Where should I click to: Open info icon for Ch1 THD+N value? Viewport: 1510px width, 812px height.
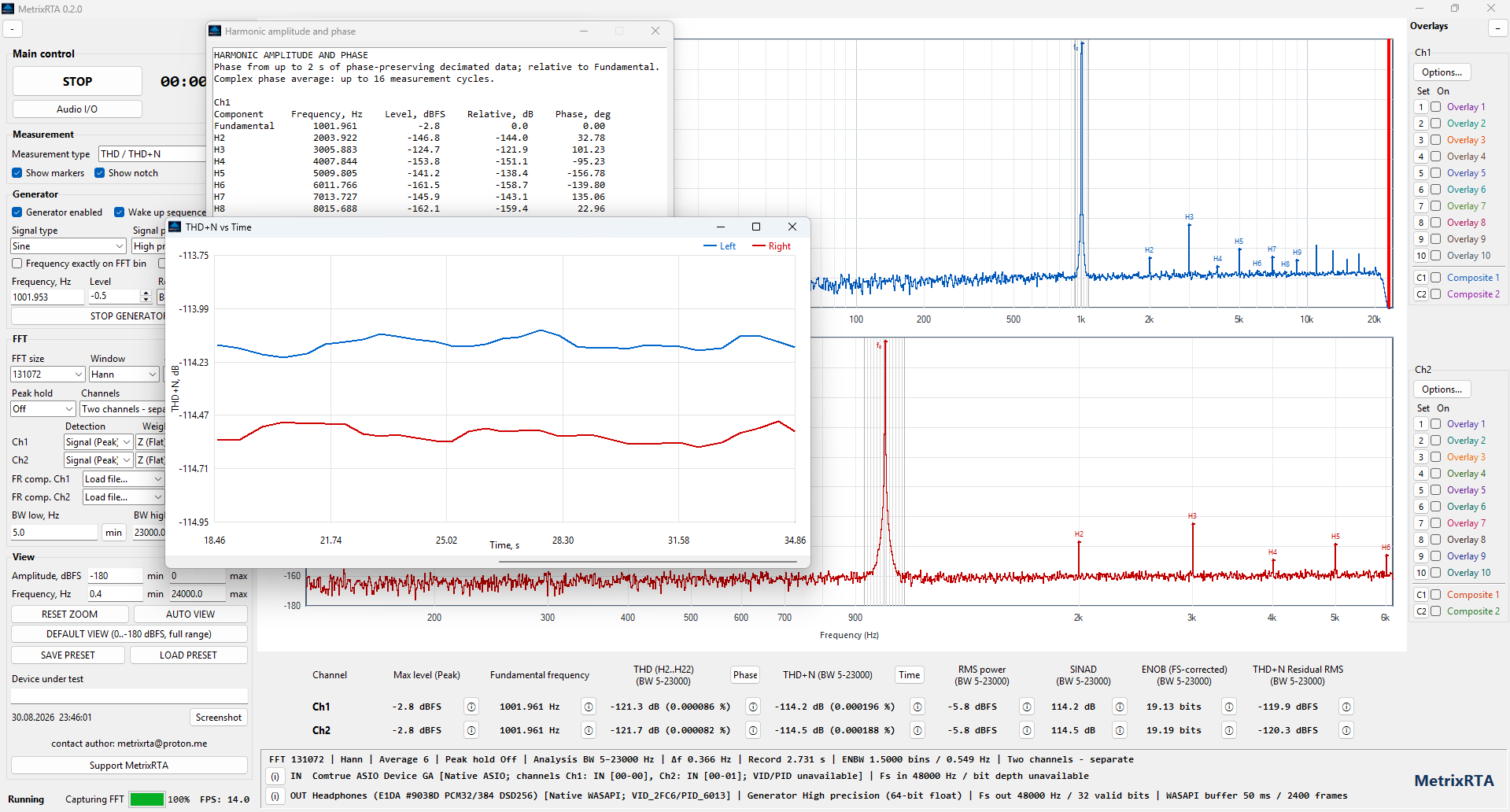(917, 707)
